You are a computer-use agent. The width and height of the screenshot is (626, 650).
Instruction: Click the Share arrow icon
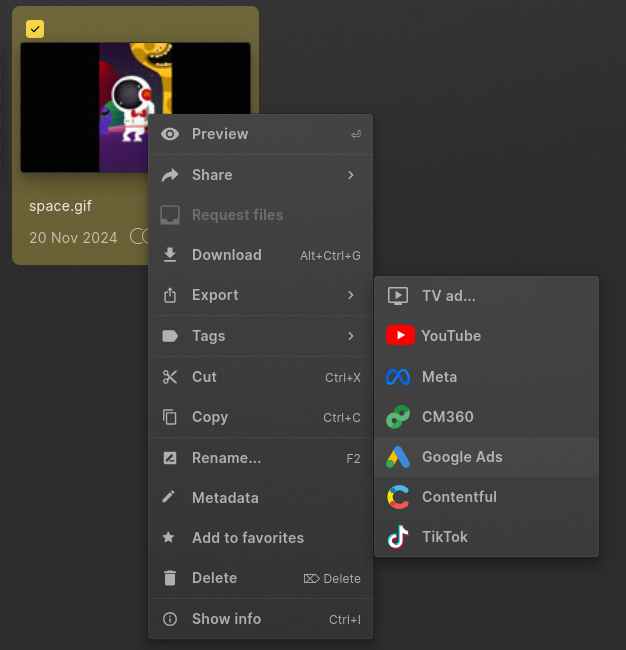pyautogui.click(x=170, y=175)
